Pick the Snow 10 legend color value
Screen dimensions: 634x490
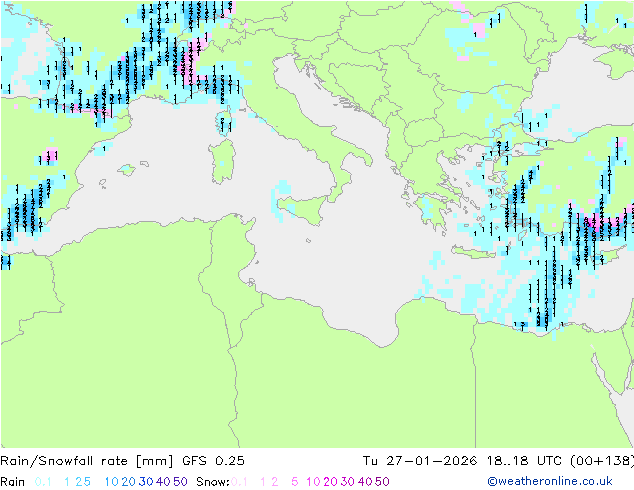313,482
